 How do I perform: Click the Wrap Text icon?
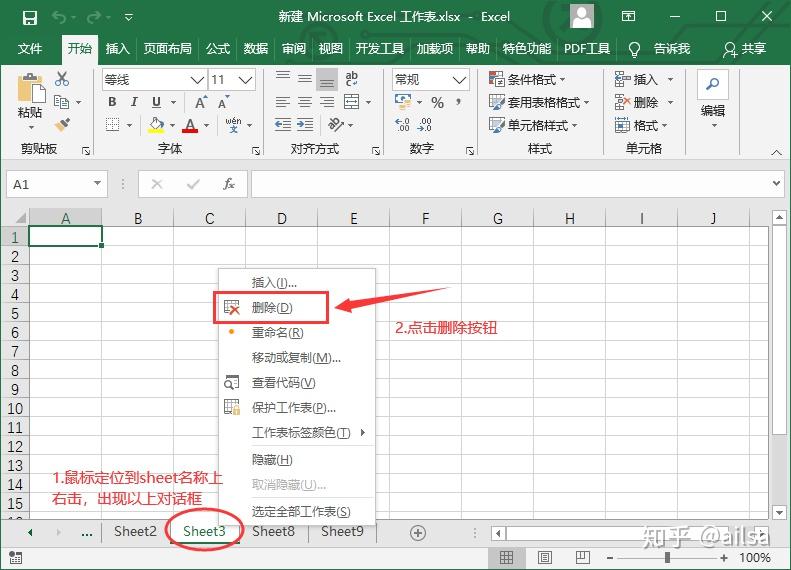pyautogui.click(x=352, y=79)
